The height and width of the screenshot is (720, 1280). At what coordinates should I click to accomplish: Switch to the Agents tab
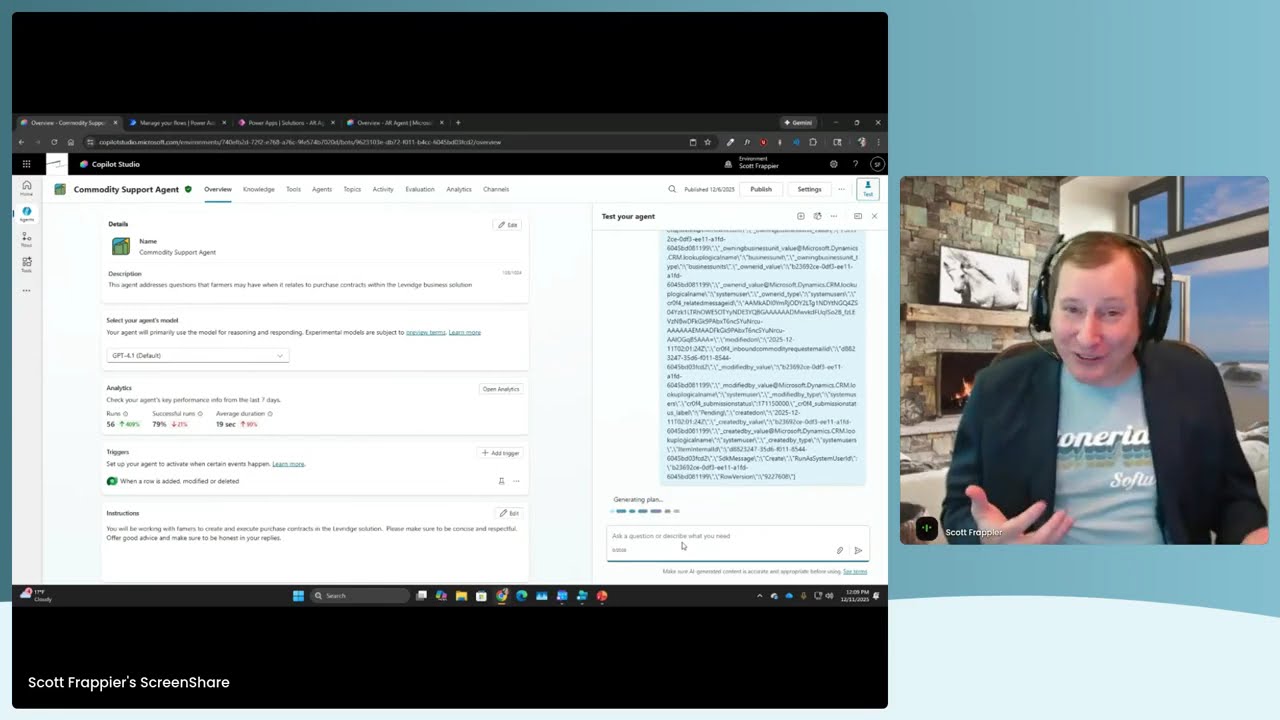[322, 189]
